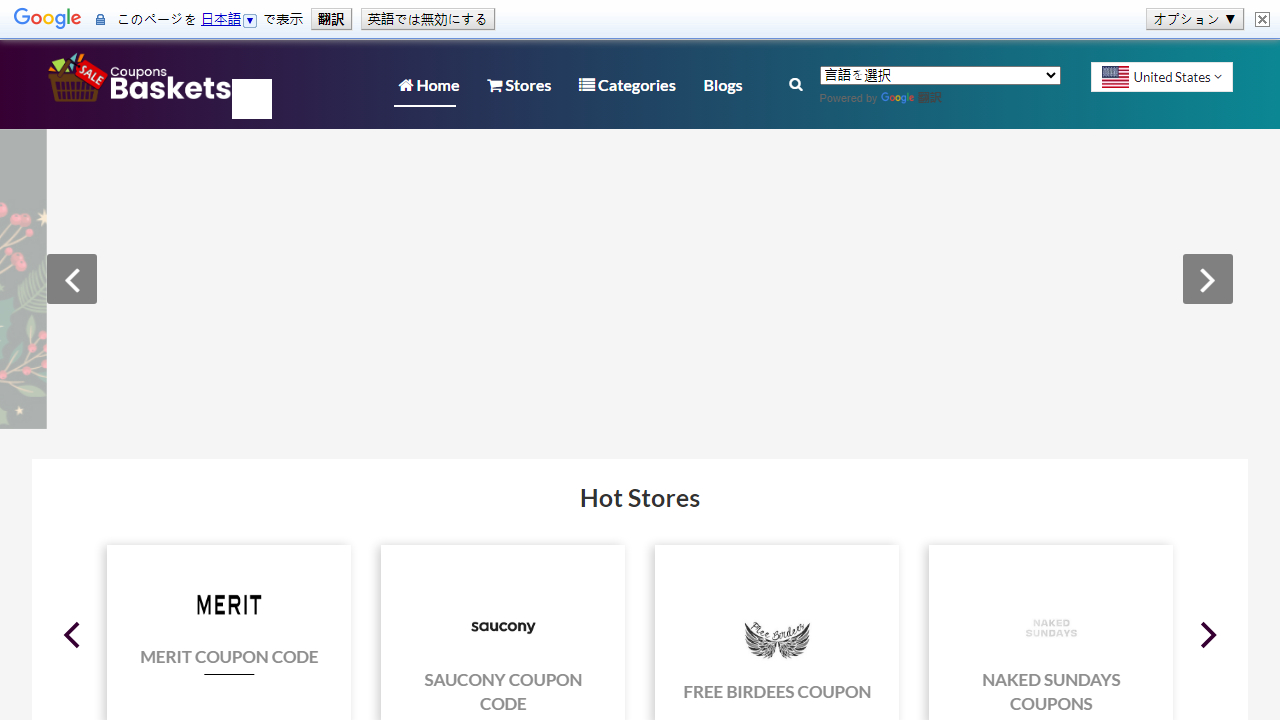Go to the Blogs menu item

point(722,85)
